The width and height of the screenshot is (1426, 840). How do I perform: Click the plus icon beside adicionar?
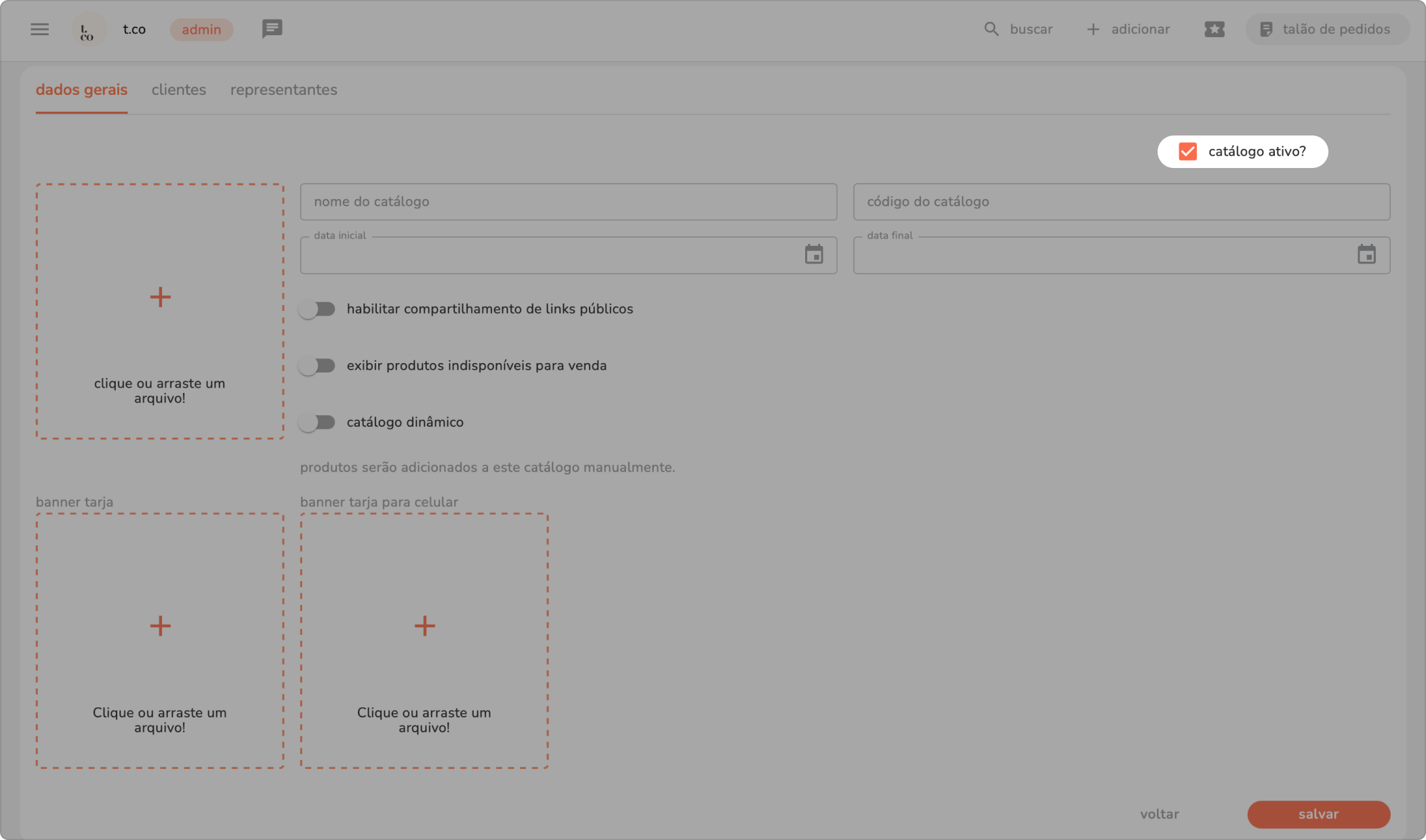(x=1093, y=29)
